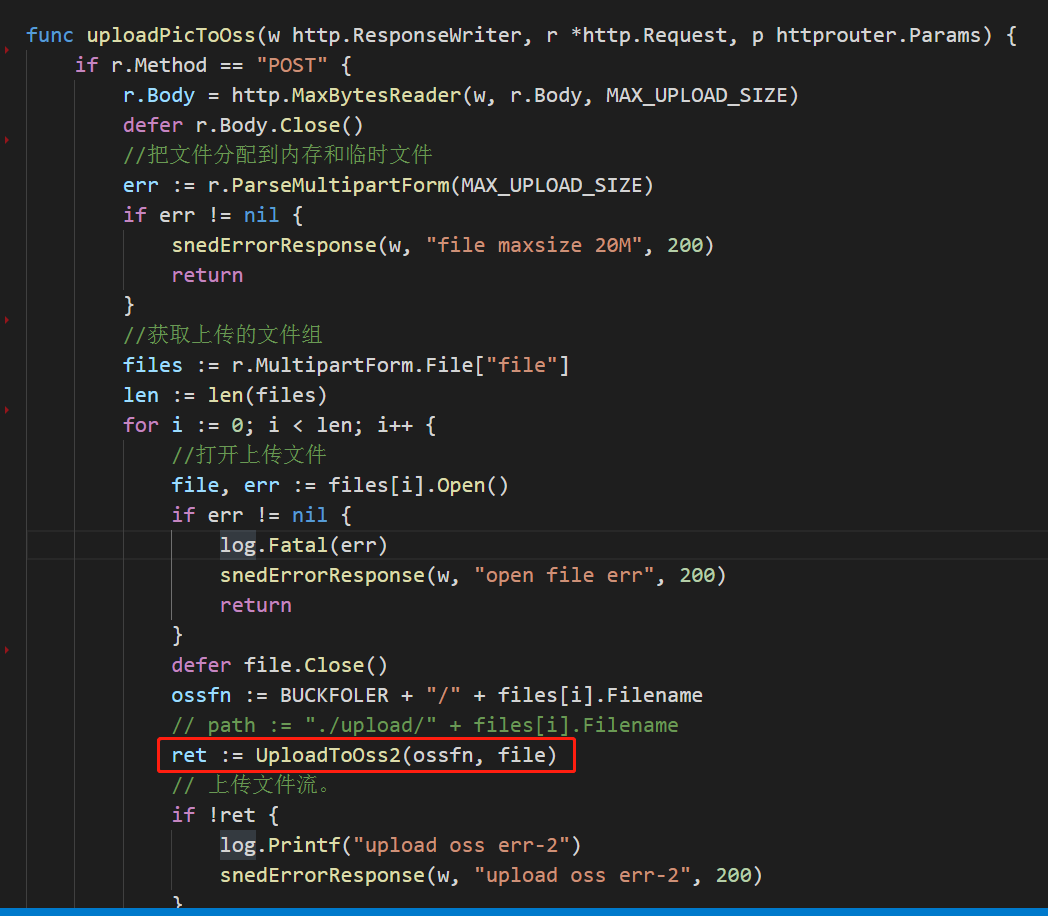Click files[i].Filename in ossfn line
1048x916 pixels.
(600, 696)
